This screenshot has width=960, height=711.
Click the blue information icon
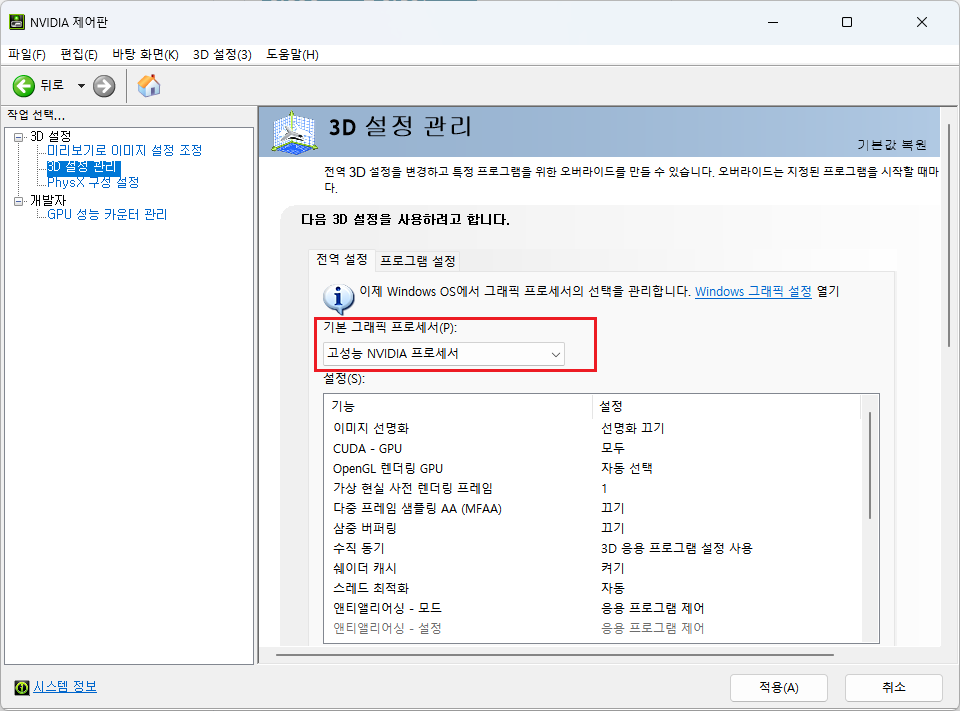pyautogui.click(x=338, y=298)
